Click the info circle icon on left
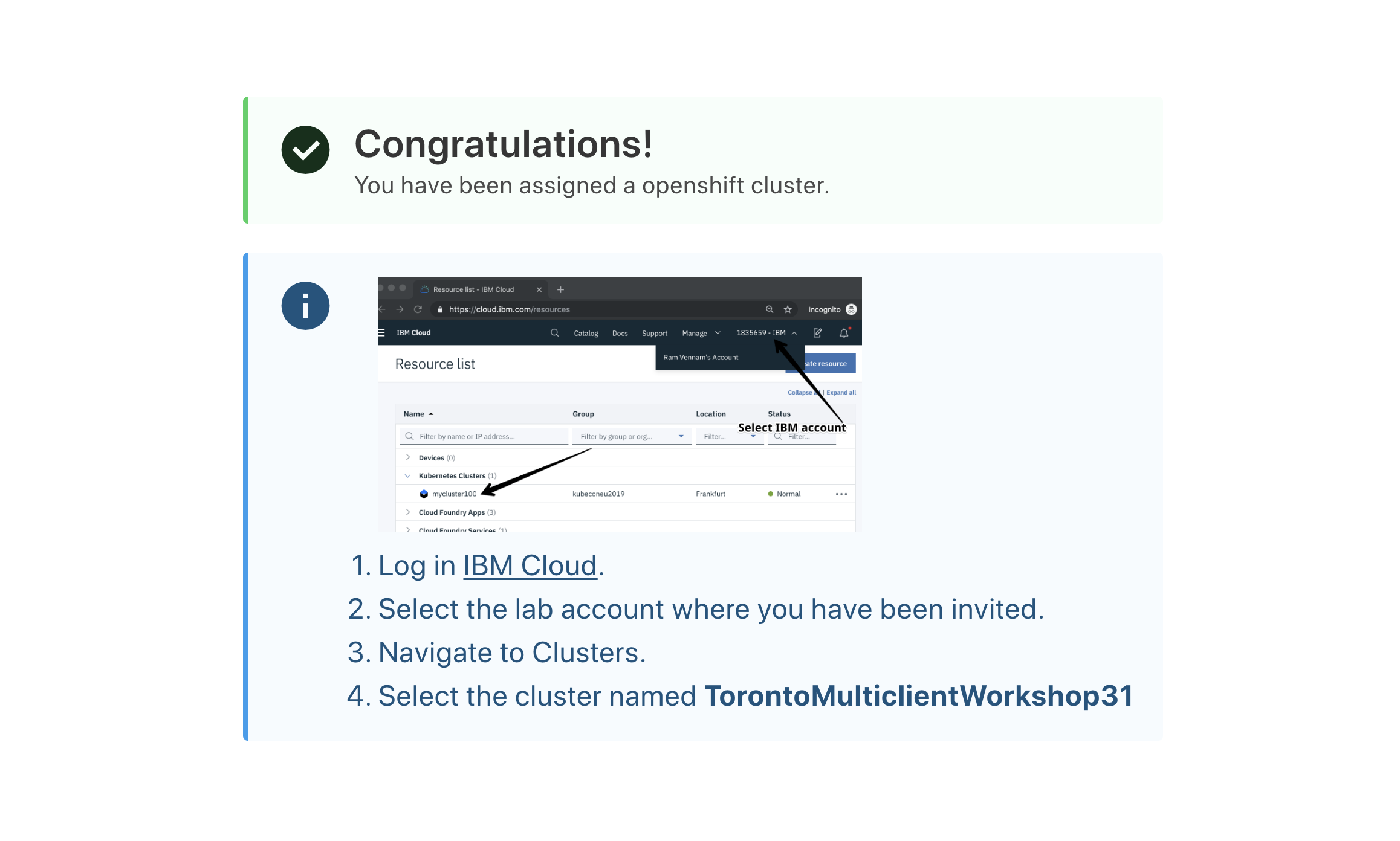 [305, 305]
